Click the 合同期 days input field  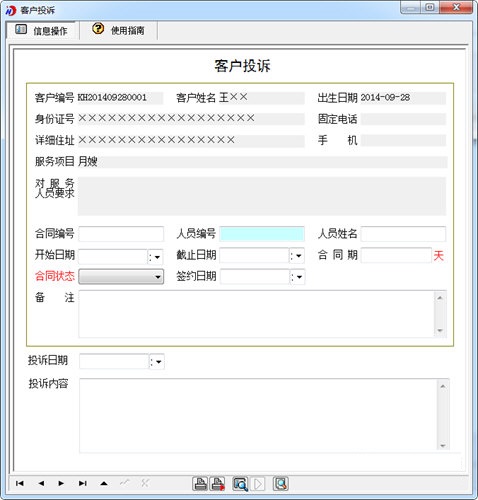tap(396, 255)
